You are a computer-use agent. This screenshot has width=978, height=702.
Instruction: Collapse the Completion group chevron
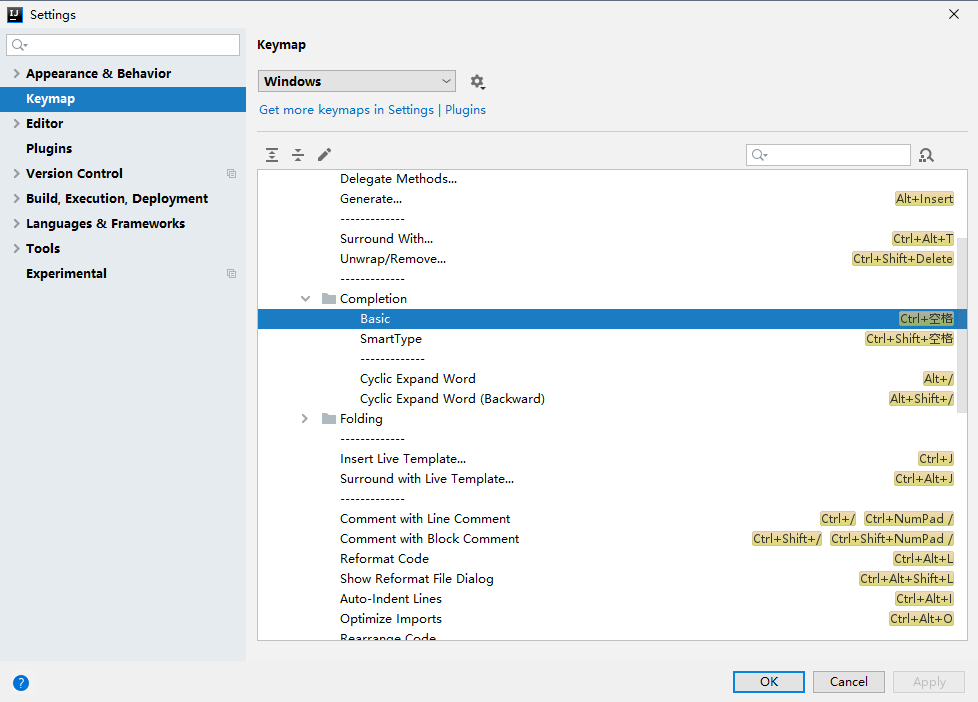tap(305, 299)
